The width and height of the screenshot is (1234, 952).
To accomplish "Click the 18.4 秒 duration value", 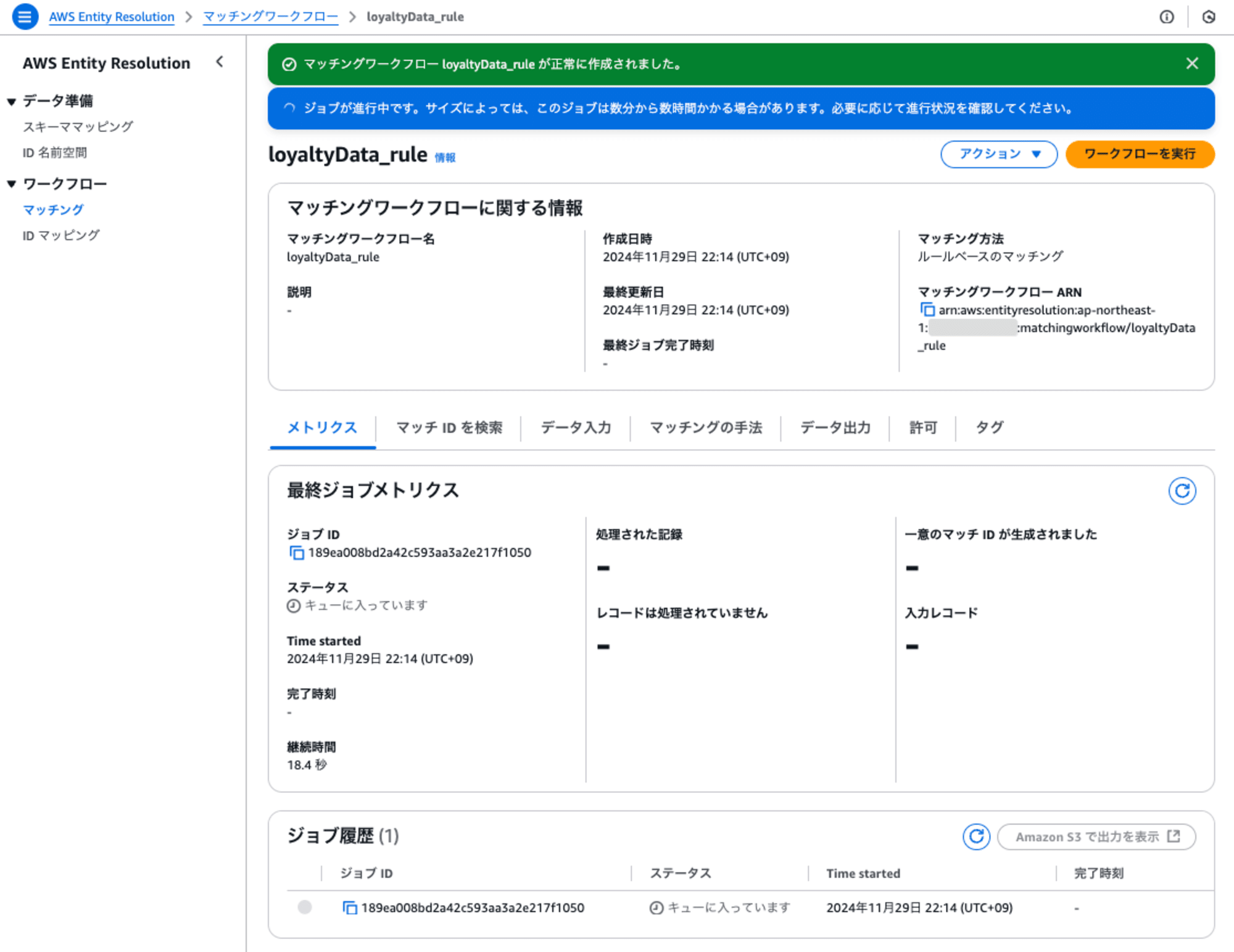I will pos(307,764).
